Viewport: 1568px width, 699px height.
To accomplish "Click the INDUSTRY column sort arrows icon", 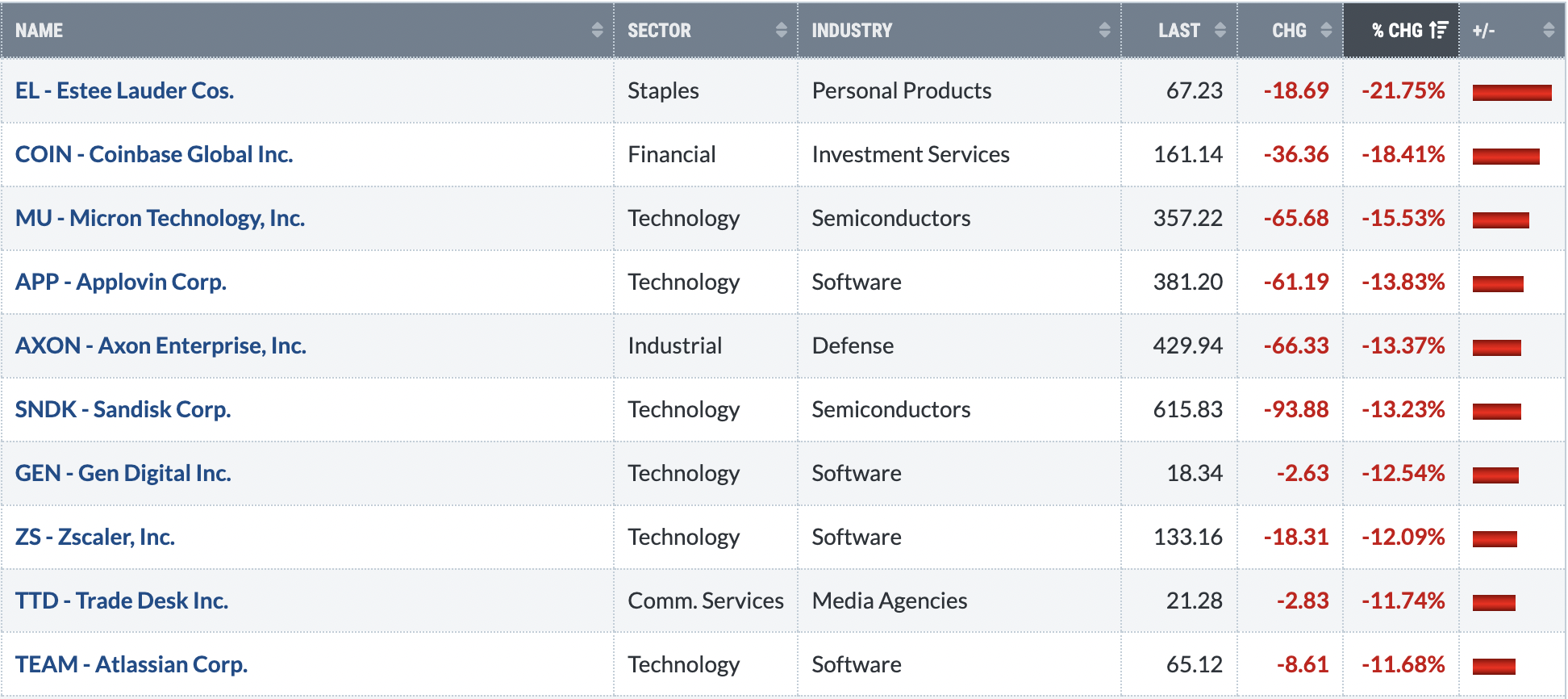I will click(x=1104, y=31).
